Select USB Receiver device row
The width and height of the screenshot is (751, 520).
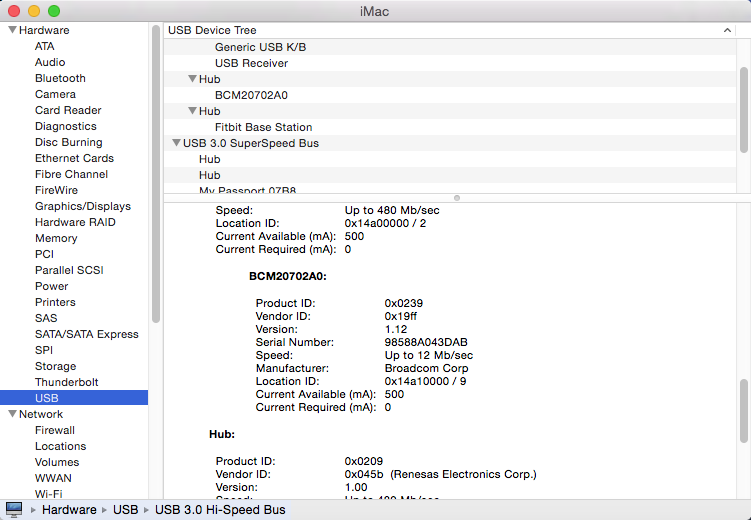click(450, 63)
